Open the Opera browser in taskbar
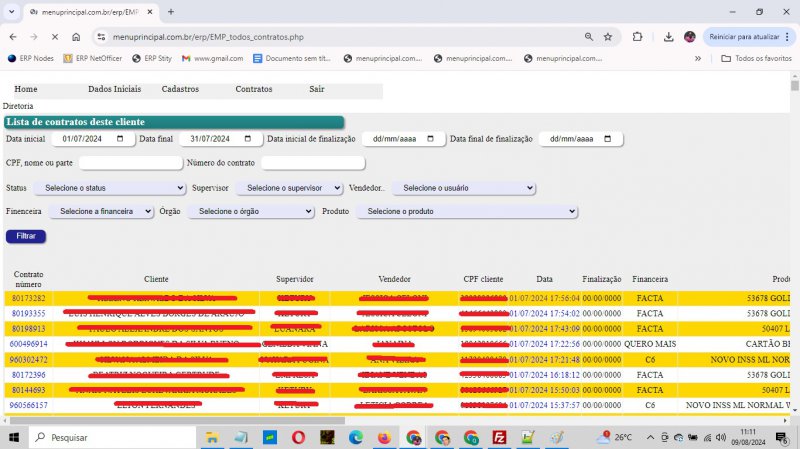The height and width of the screenshot is (449, 800). click(299, 438)
